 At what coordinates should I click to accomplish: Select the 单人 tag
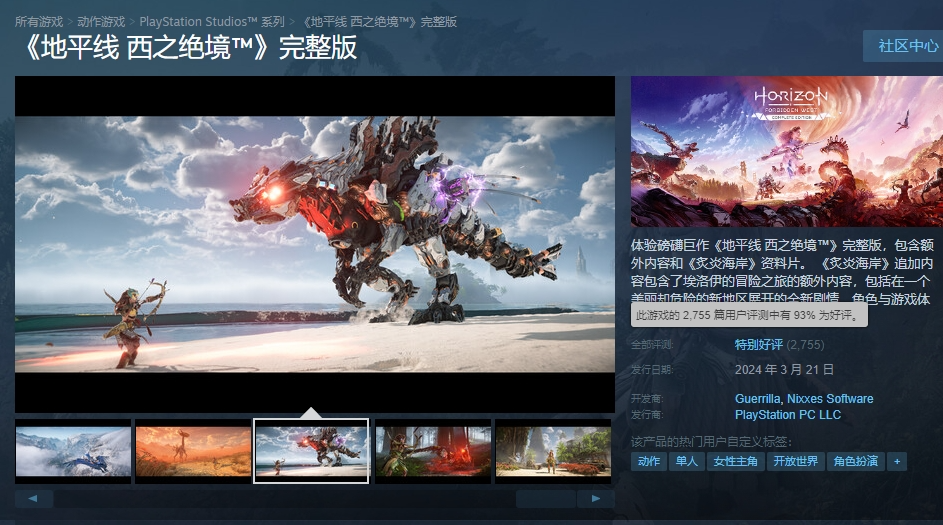686,461
